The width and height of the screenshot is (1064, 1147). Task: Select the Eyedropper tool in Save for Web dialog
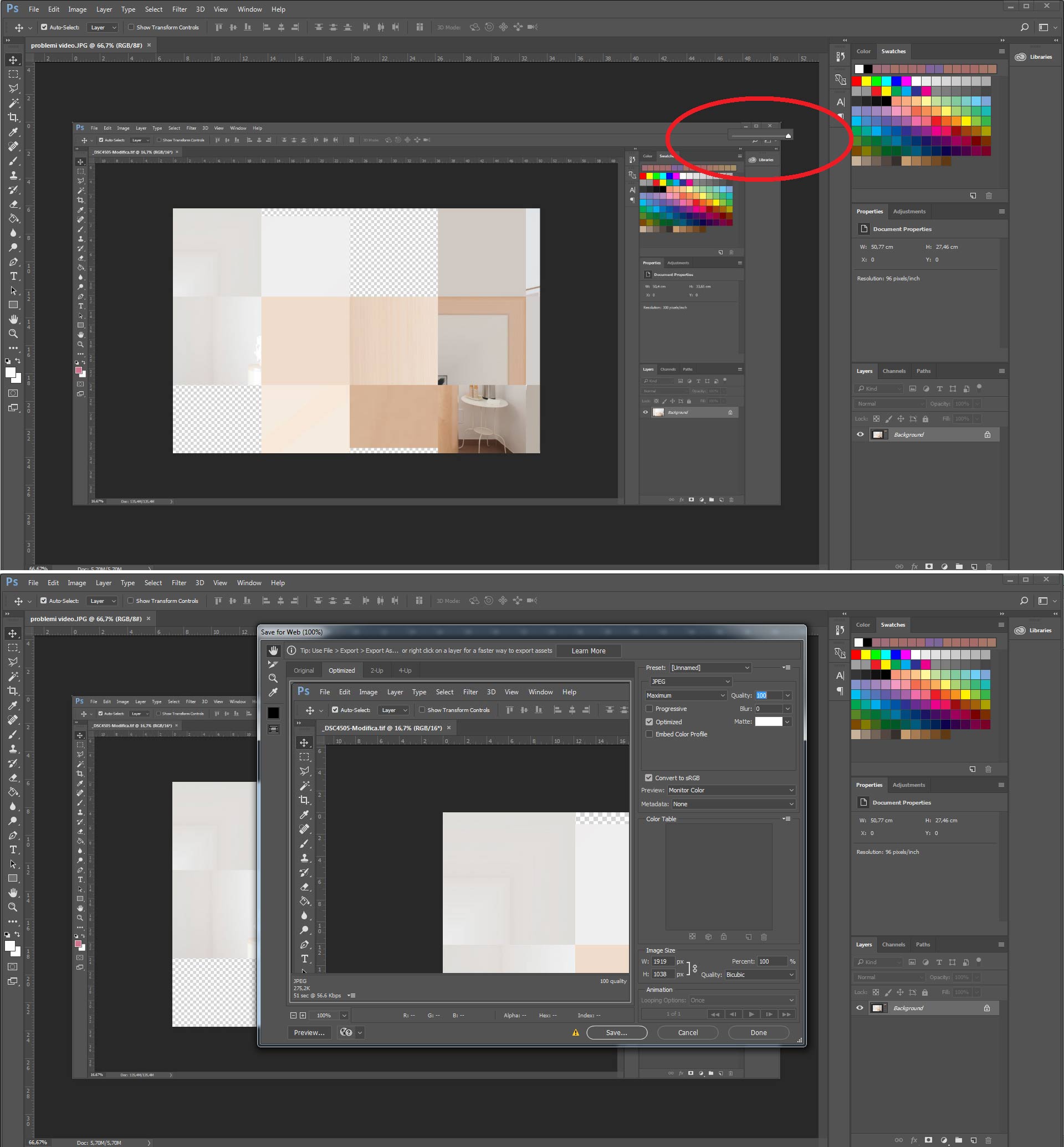[274, 692]
